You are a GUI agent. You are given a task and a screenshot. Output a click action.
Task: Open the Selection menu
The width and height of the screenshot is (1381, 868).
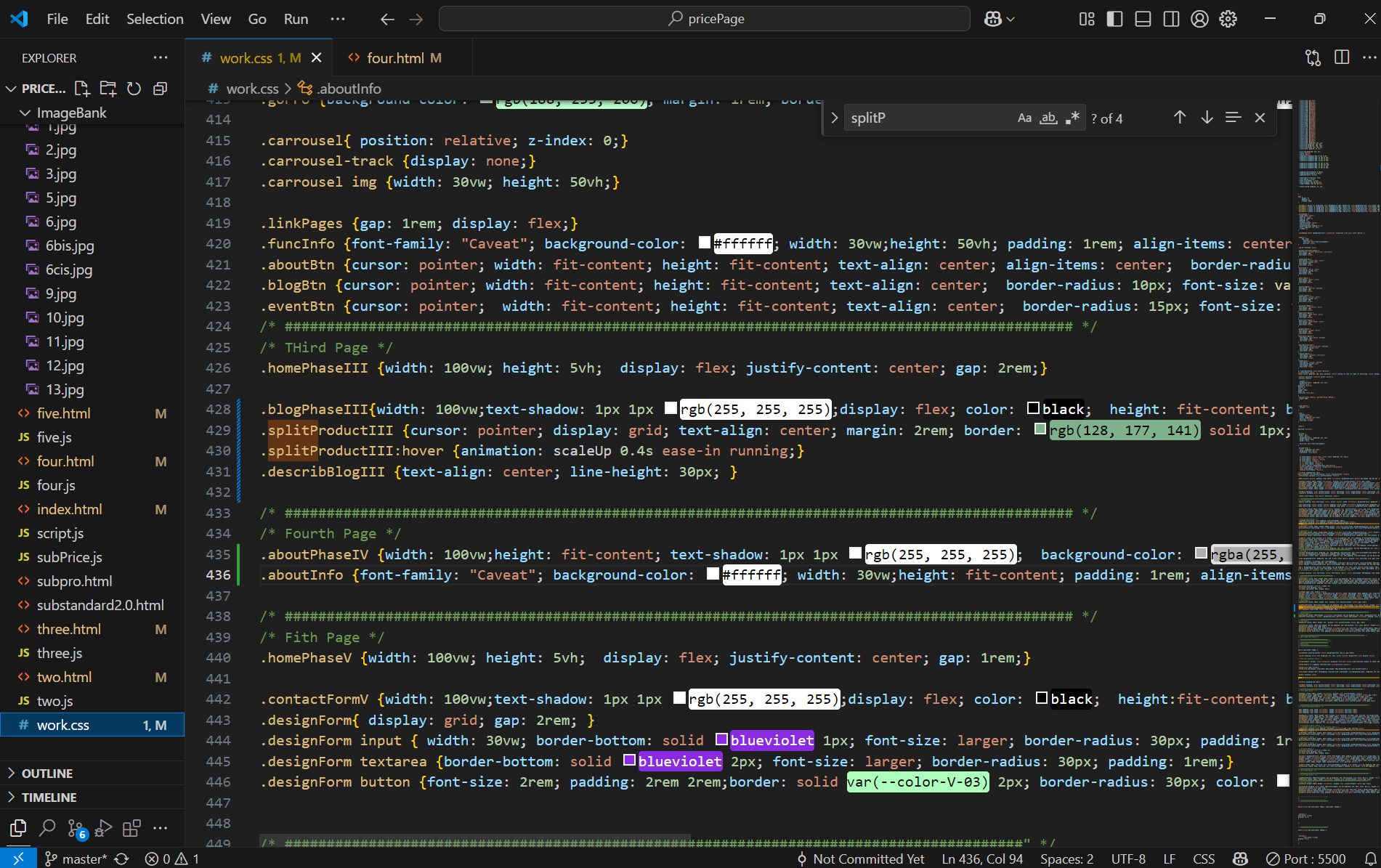[155, 19]
